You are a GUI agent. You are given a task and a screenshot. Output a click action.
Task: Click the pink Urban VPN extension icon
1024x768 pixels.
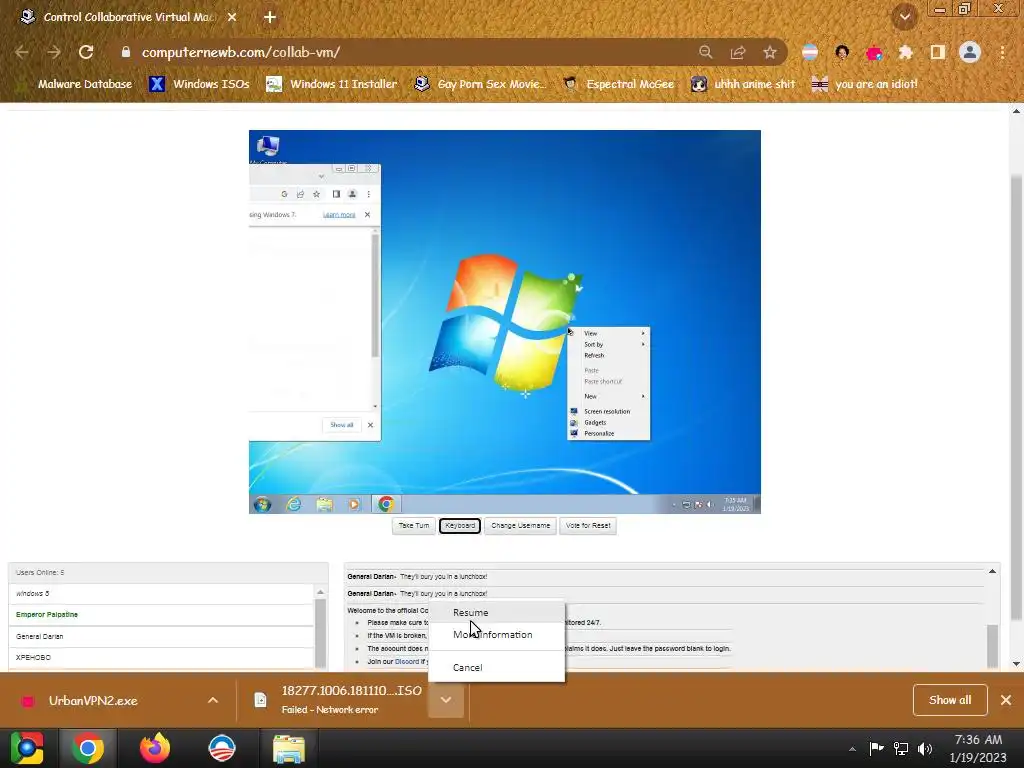pyautogui.click(x=874, y=53)
